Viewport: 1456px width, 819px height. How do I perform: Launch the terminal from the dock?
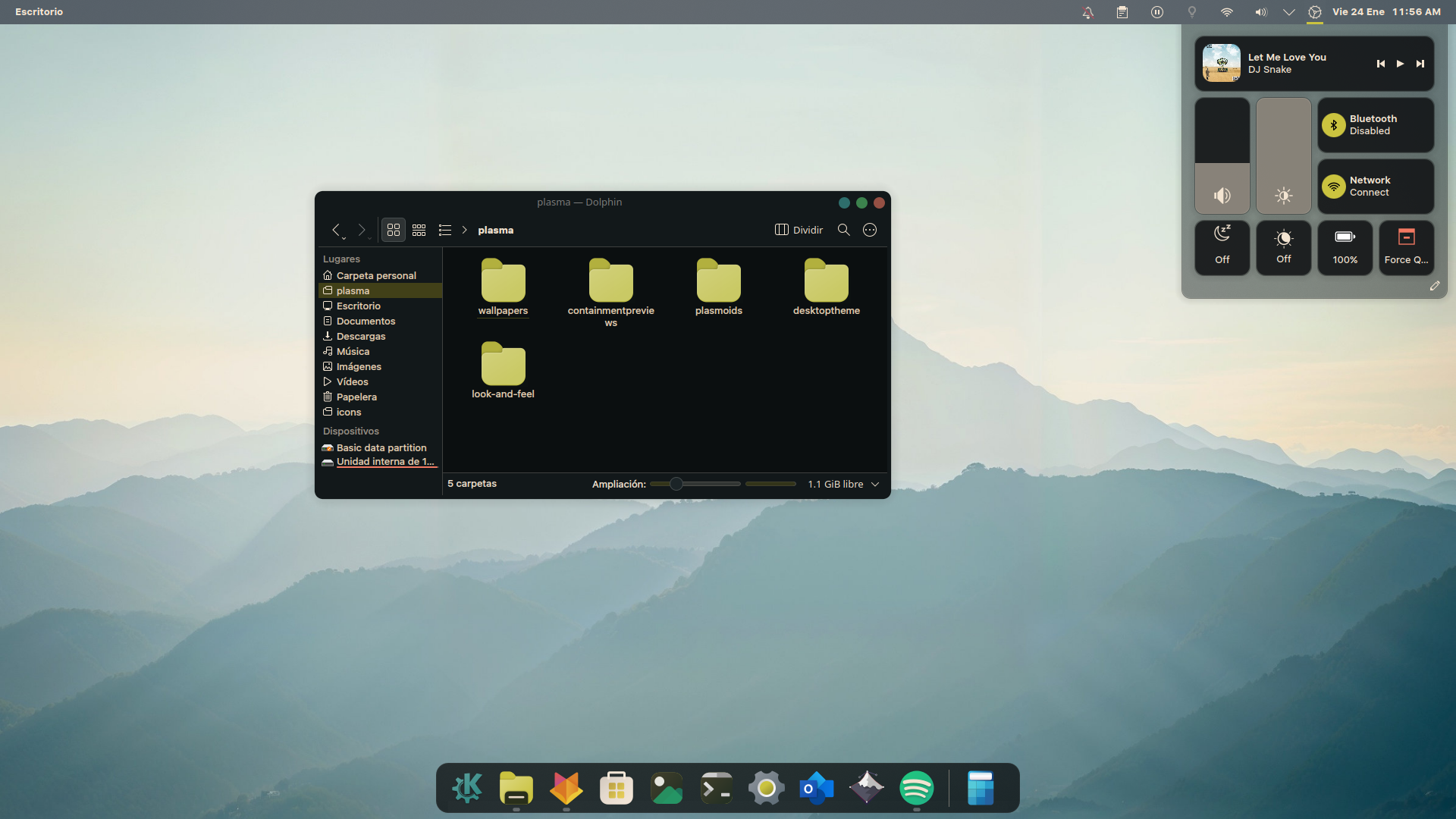717,788
